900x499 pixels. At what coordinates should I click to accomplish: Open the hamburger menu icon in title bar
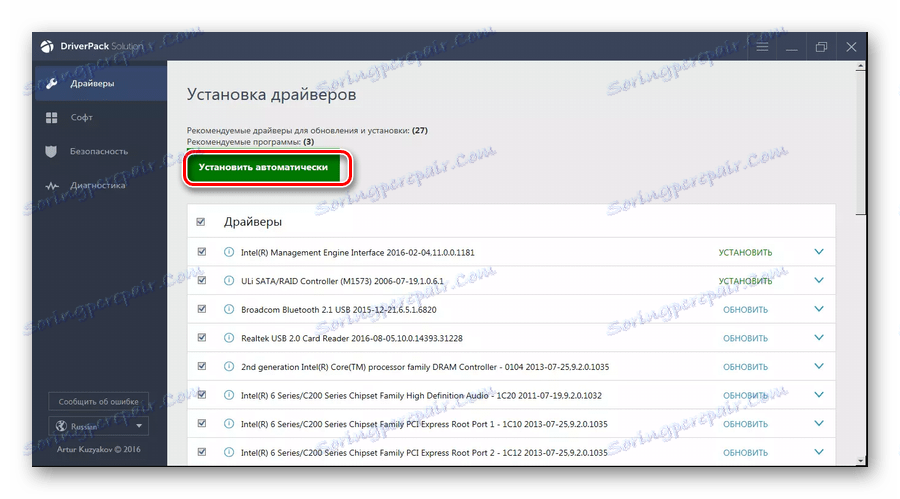(762, 47)
